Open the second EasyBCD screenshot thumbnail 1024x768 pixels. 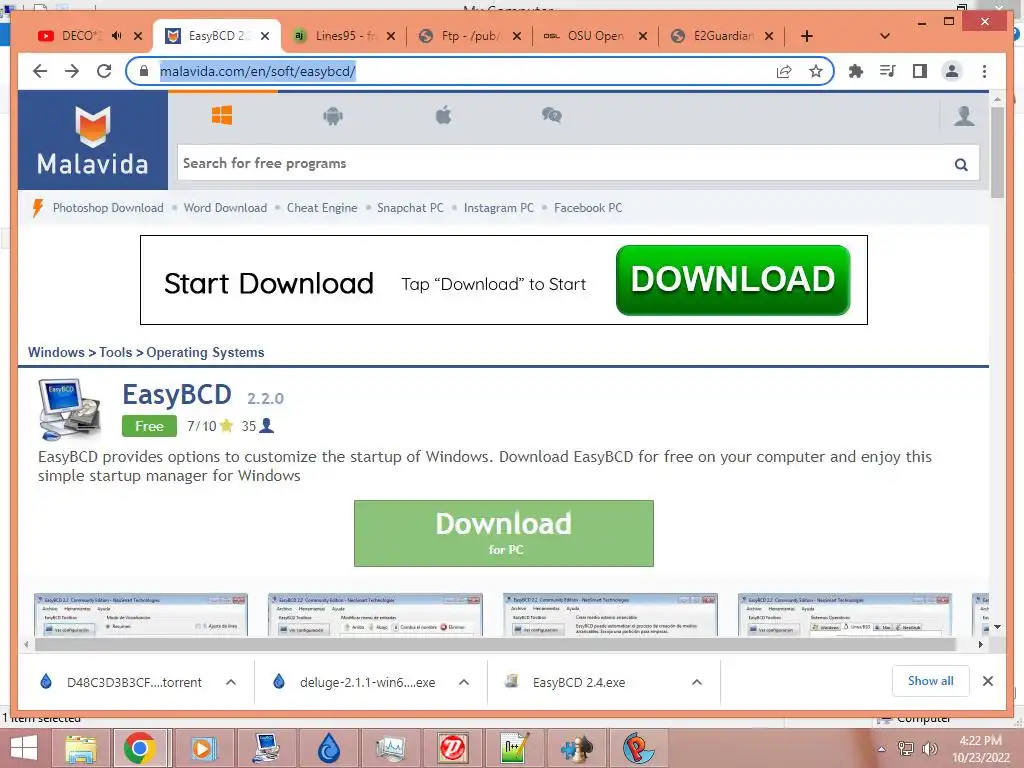click(x=375, y=615)
